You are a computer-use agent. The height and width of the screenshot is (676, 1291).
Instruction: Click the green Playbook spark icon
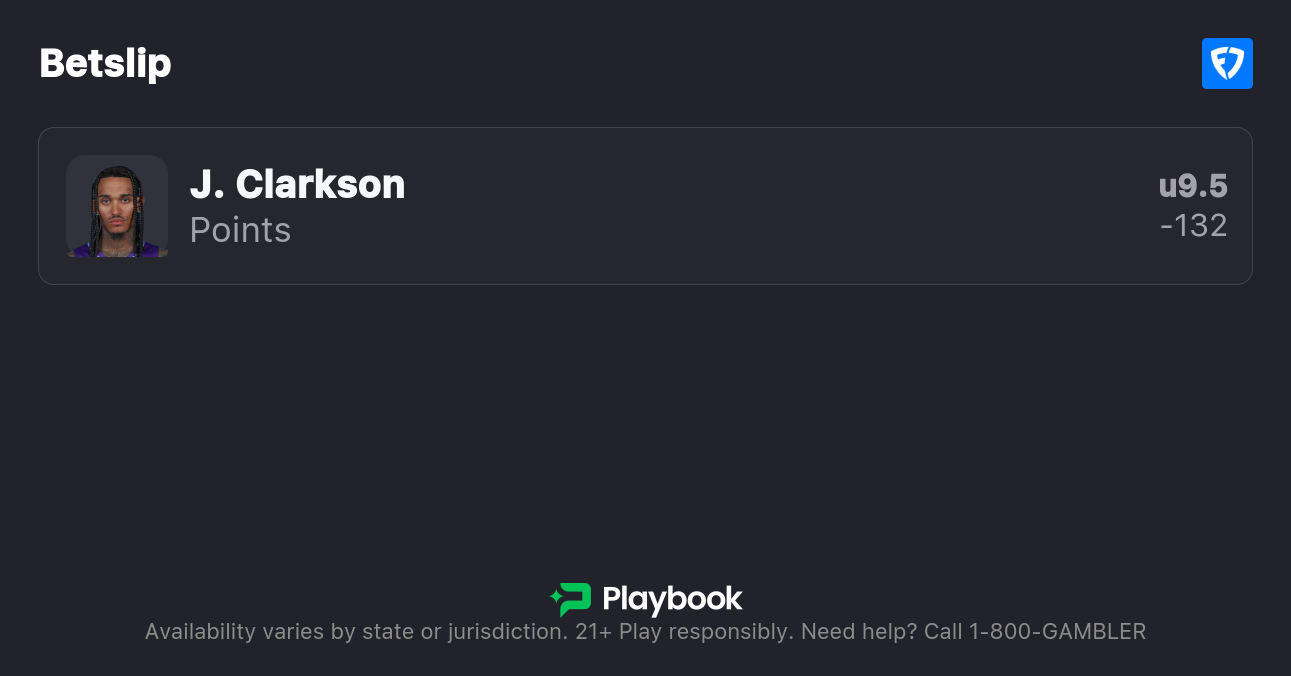pyautogui.click(x=570, y=599)
